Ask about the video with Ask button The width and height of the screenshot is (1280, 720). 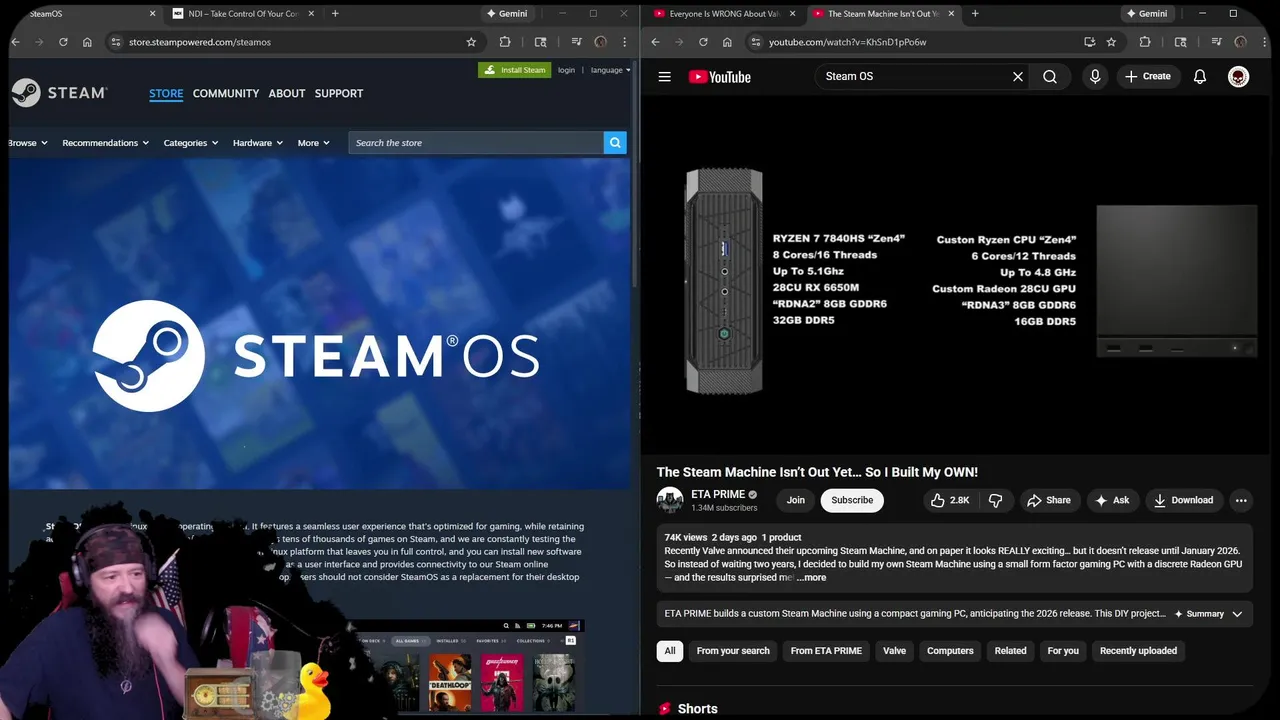click(1112, 500)
